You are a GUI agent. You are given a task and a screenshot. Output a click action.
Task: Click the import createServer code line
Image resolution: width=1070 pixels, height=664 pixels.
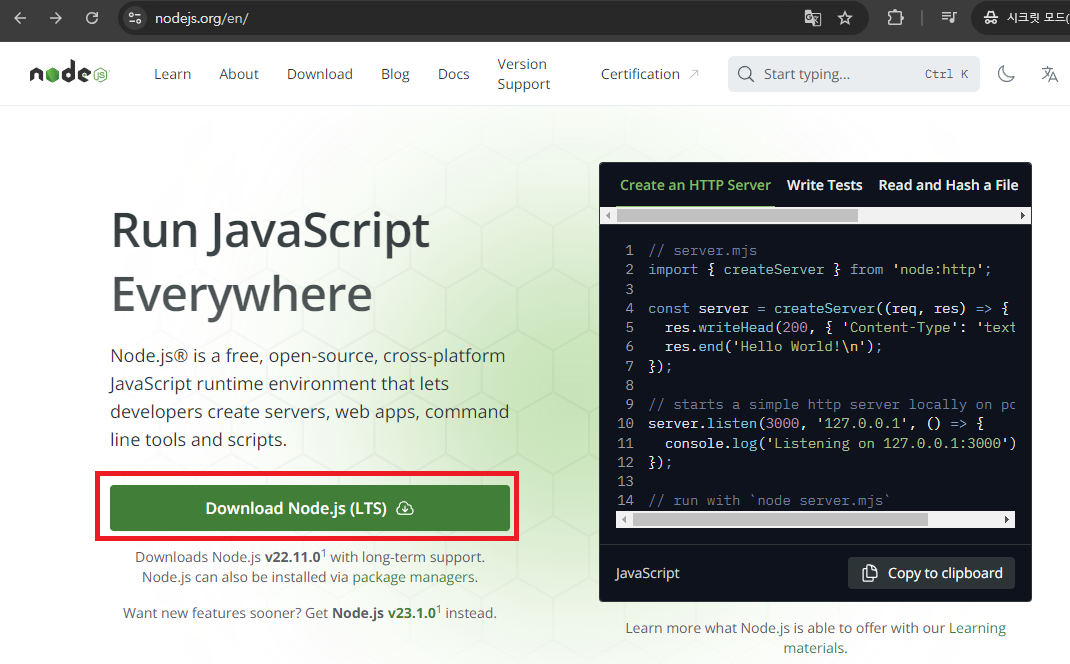point(820,270)
